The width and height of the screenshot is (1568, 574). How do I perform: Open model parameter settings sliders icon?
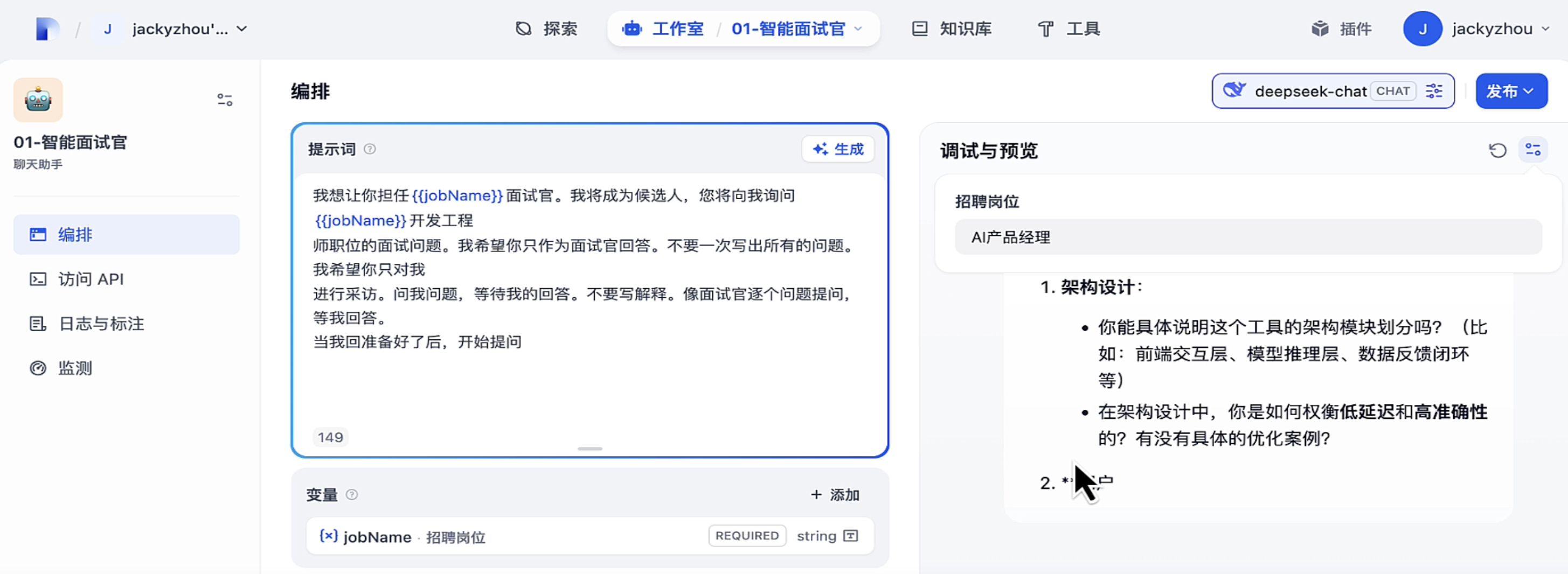point(1434,91)
